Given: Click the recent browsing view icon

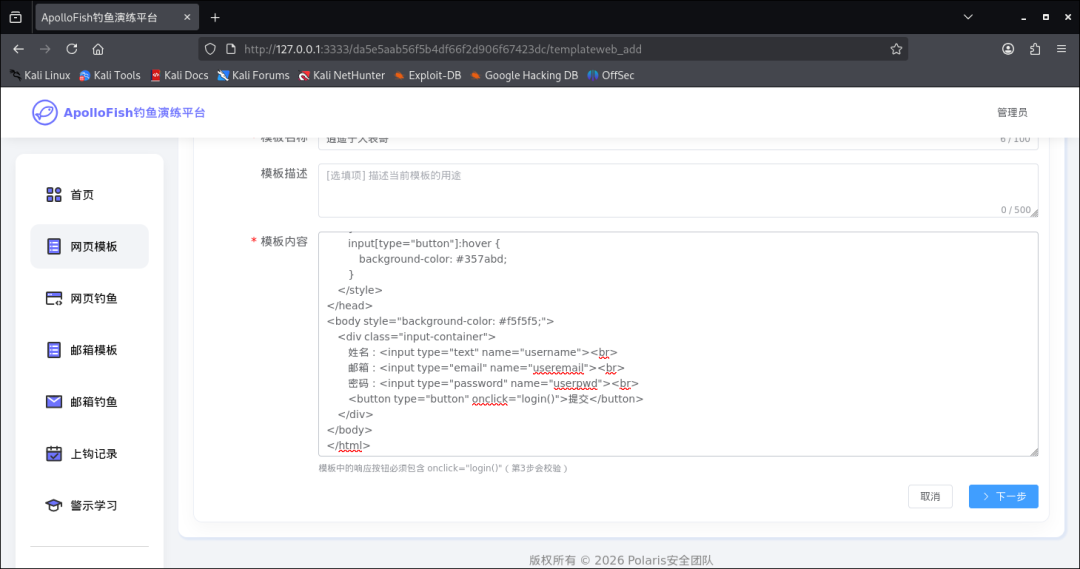Looking at the screenshot, I should coord(15,17).
